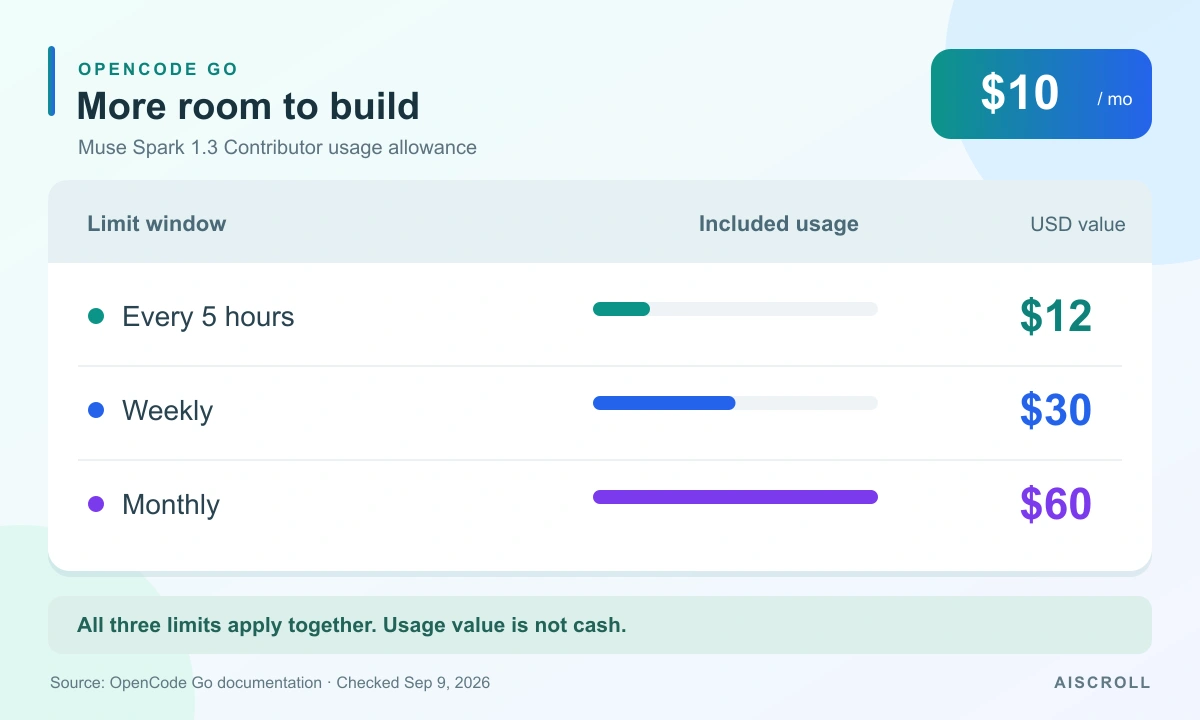The image size is (1200, 720).
Task: Click the 'Limit window' column header
Action: 157,223
